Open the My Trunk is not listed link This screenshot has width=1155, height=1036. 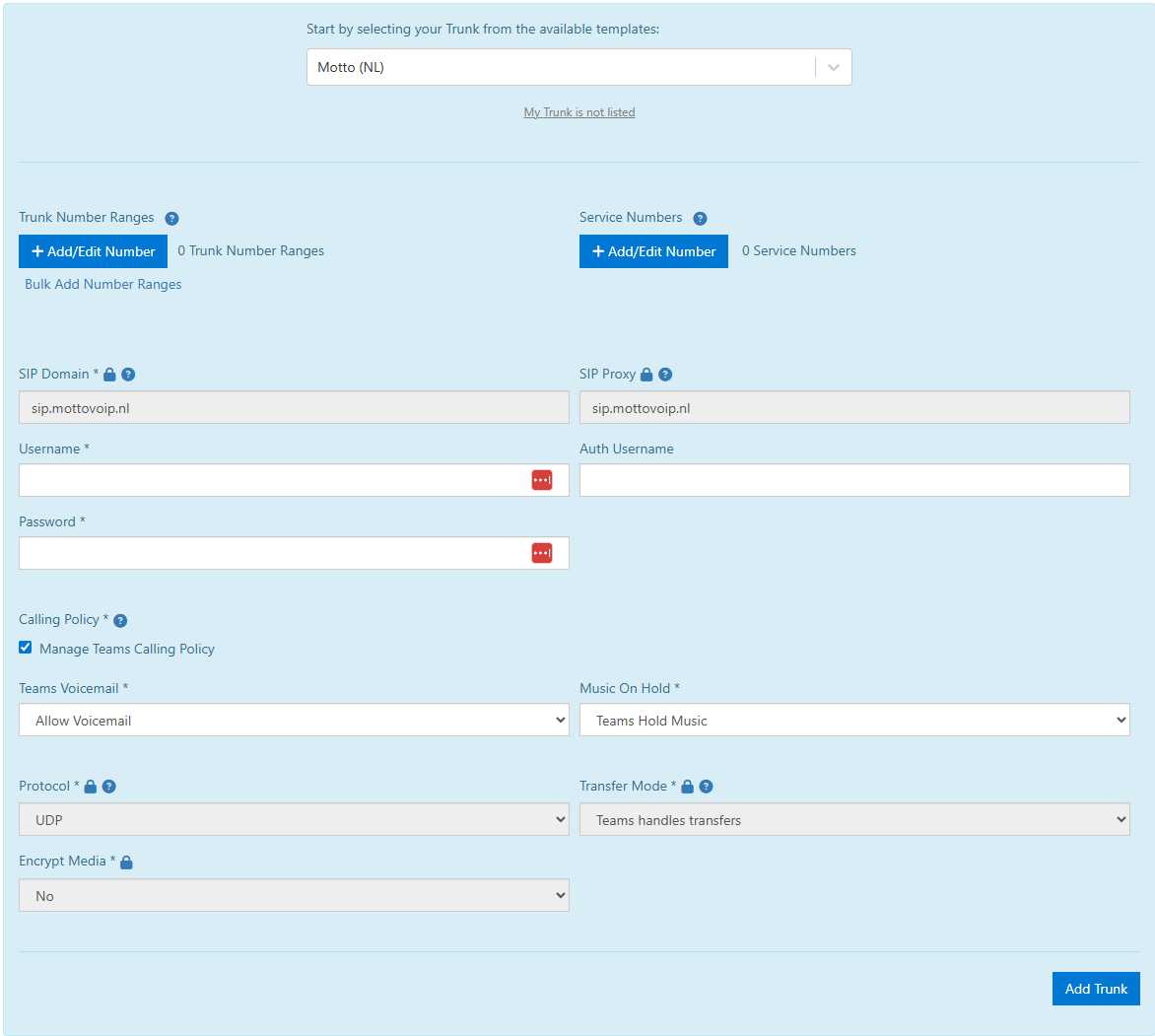pos(579,112)
